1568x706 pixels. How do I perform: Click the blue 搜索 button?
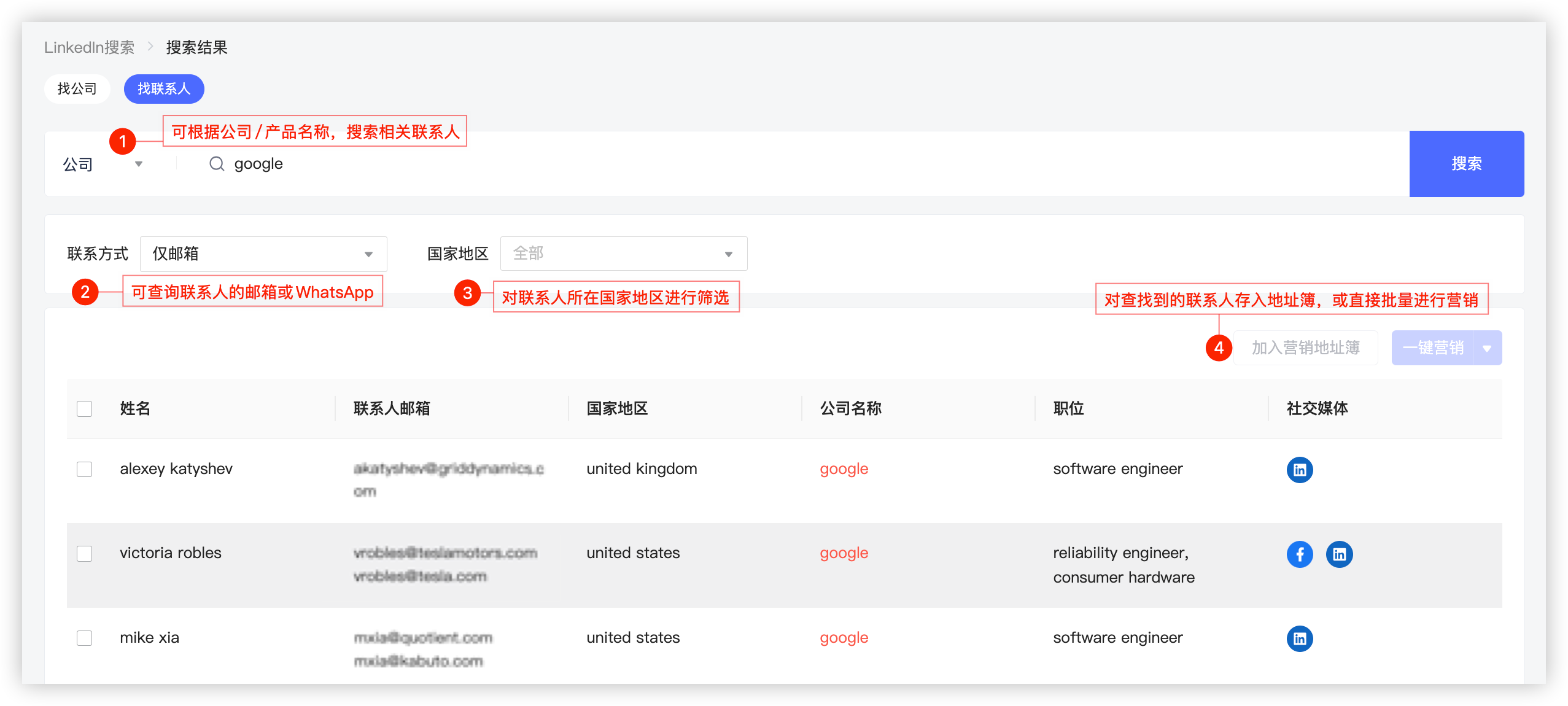(1466, 163)
